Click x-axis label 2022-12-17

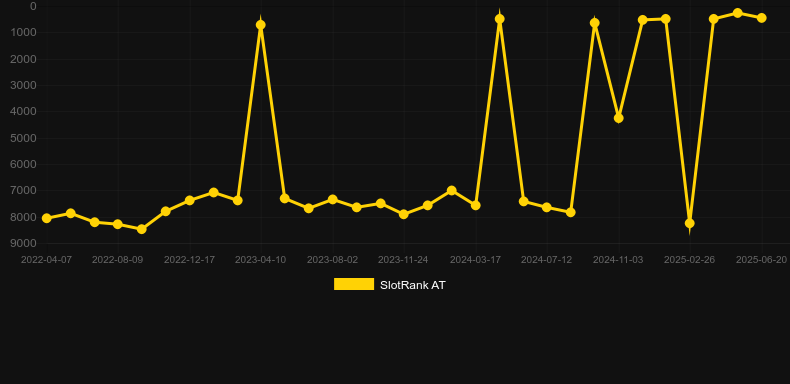[x=189, y=260]
